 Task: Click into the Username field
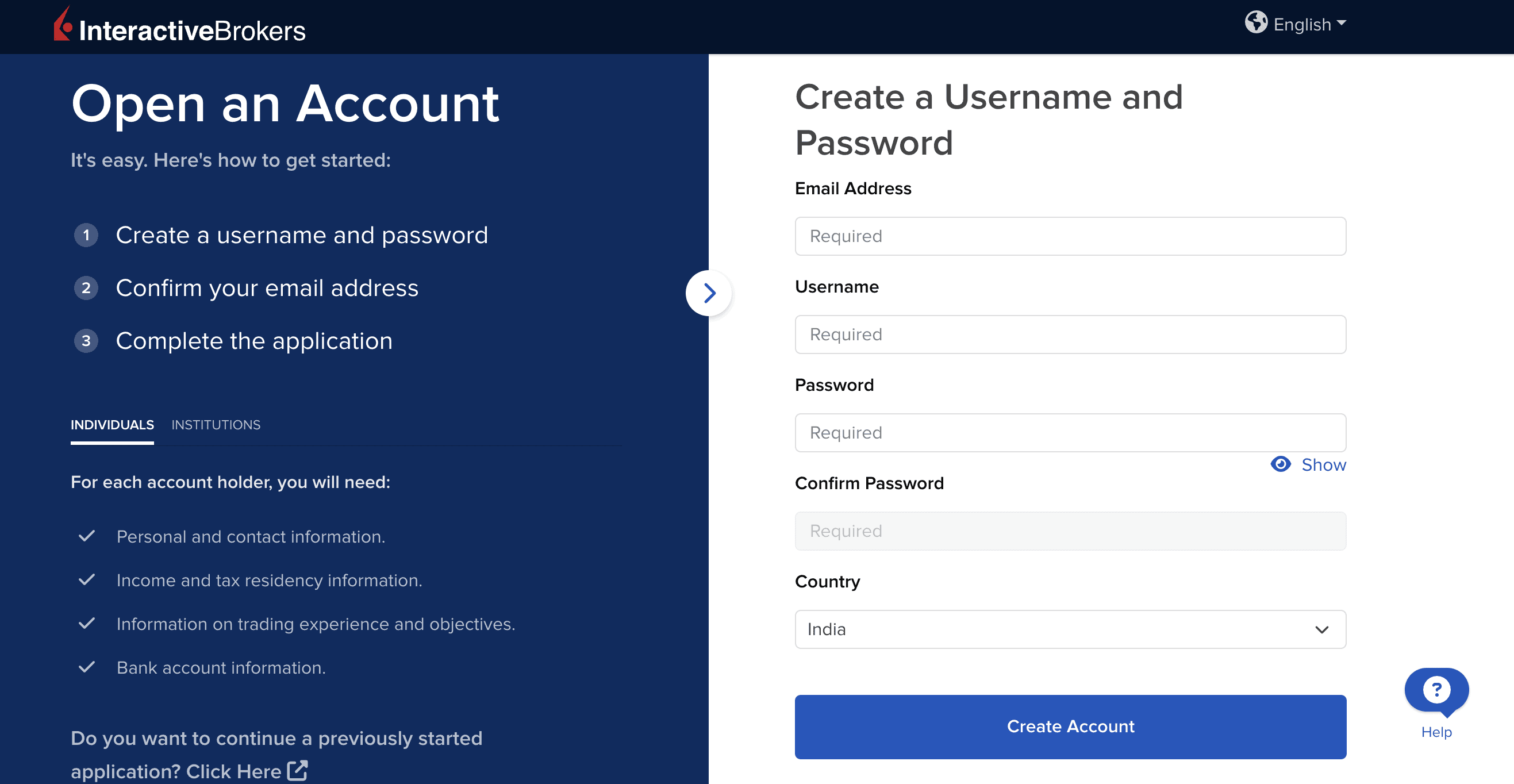pos(1070,335)
